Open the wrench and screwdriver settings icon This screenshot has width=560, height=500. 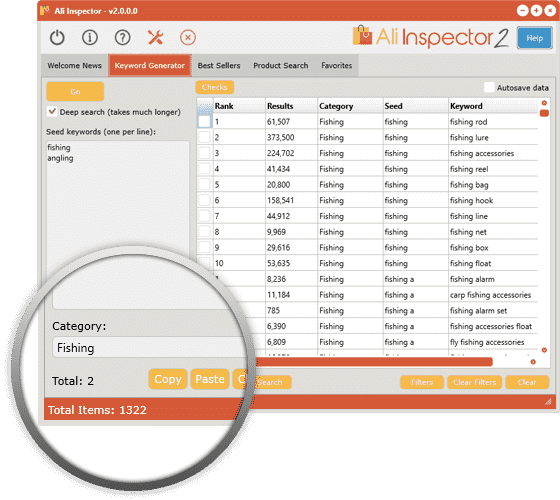155,38
